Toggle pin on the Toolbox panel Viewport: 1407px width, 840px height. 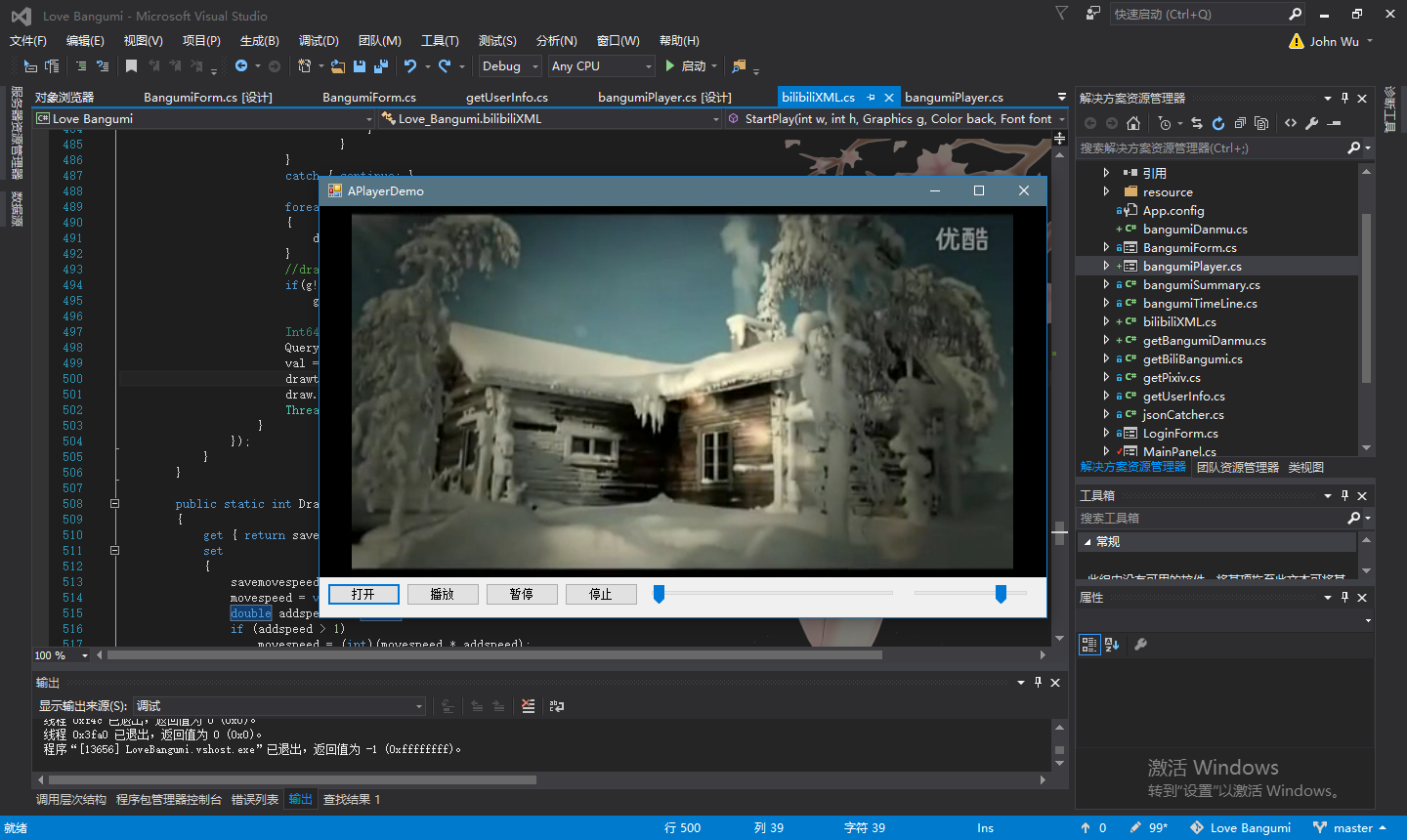tap(1345, 495)
